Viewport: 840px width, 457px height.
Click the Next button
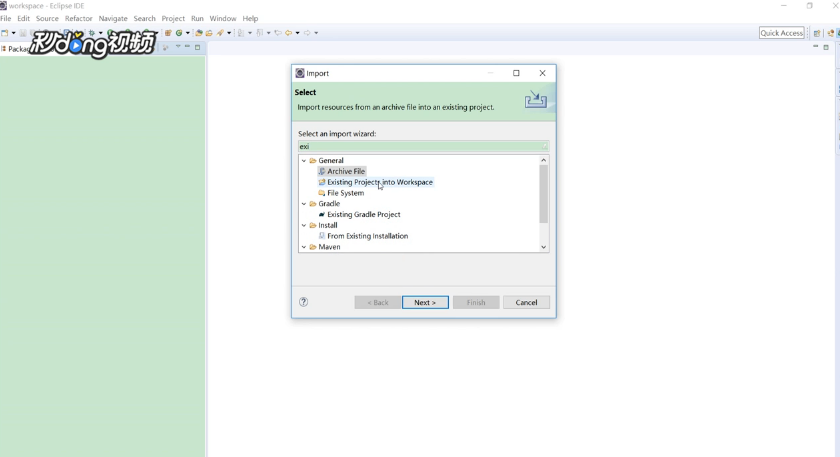[x=425, y=303]
